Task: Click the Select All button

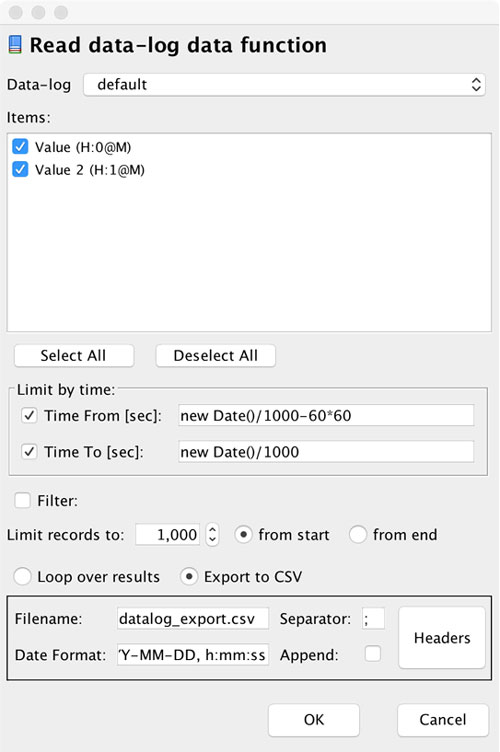Action: 74,356
